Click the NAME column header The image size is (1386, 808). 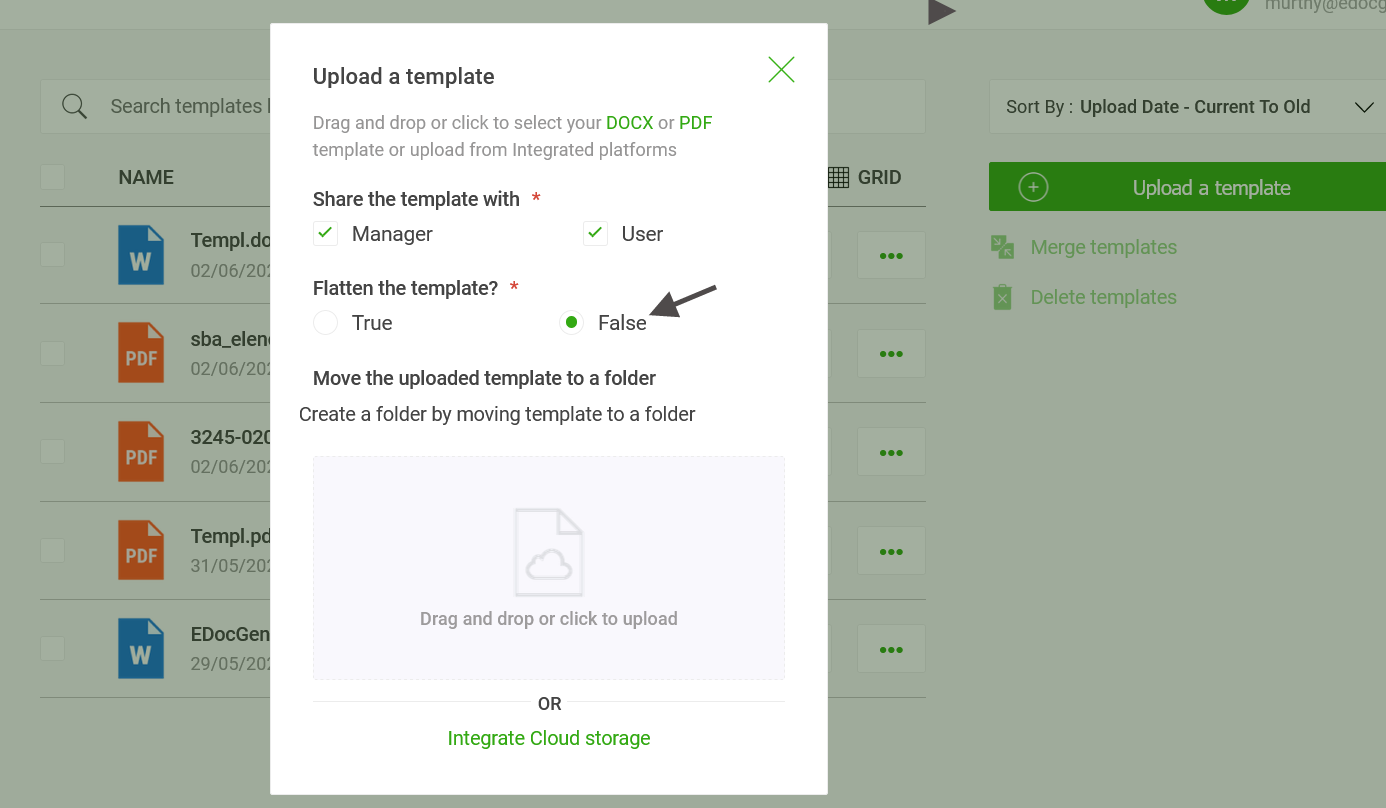(146, 177)
